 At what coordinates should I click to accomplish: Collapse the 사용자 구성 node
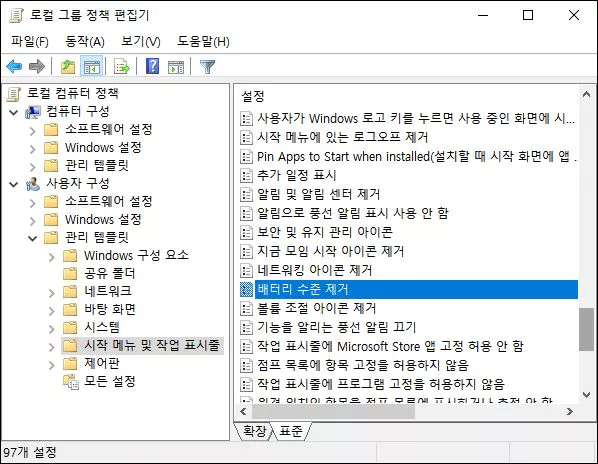14,185
